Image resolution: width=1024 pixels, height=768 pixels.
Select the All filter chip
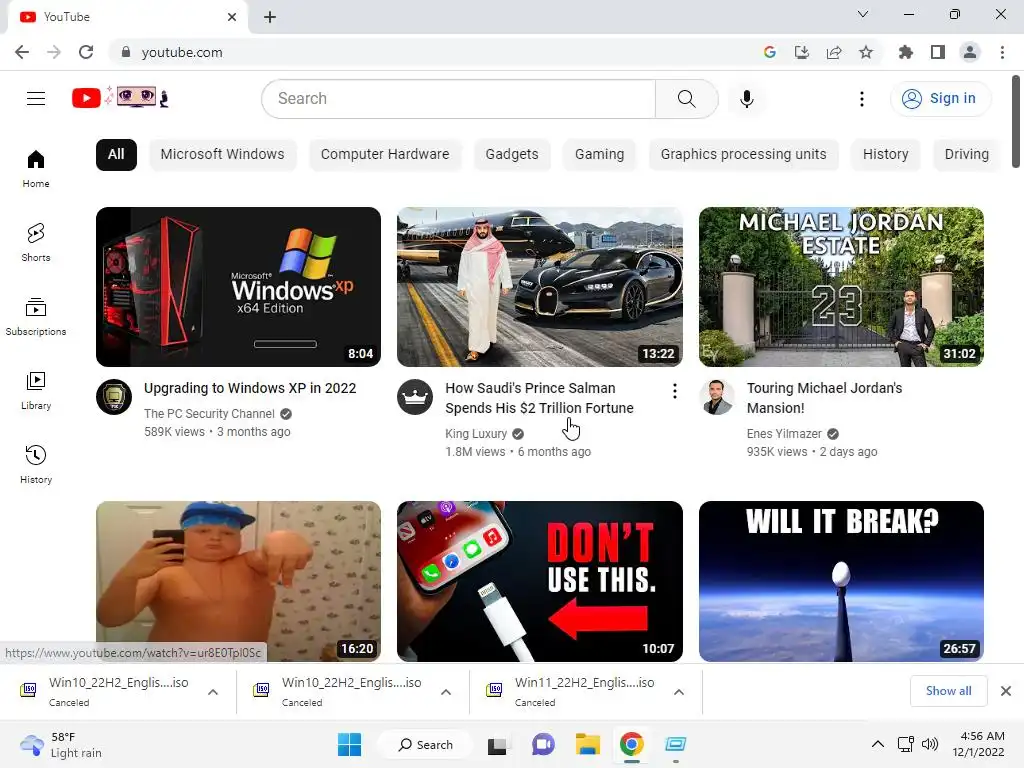(116, 155)
